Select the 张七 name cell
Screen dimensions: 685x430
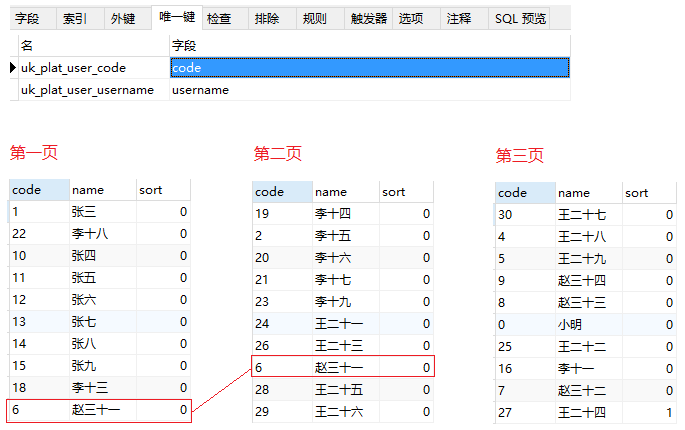click(103, 322)
